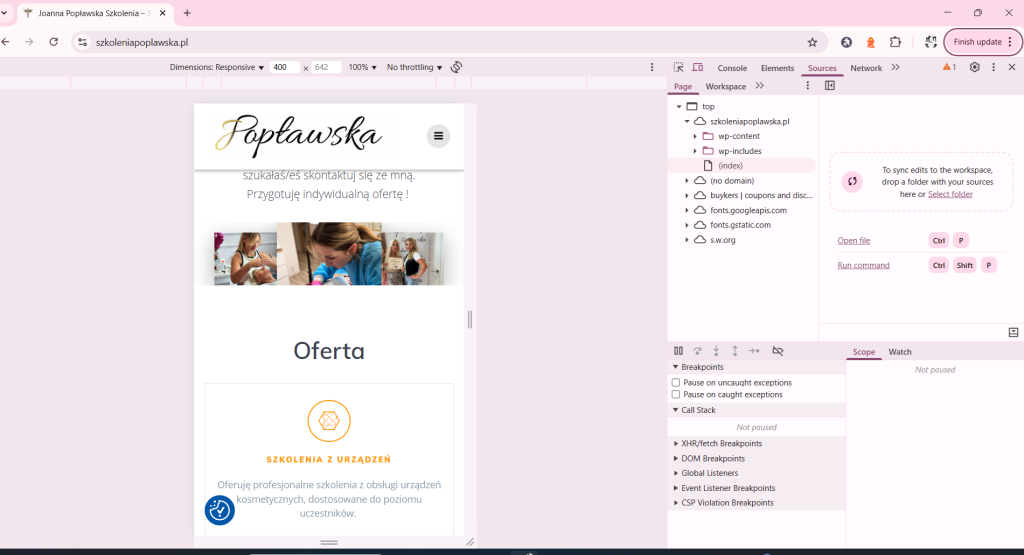1024x555 pixels.
Task: Go back to previous page
Action: 6,42
